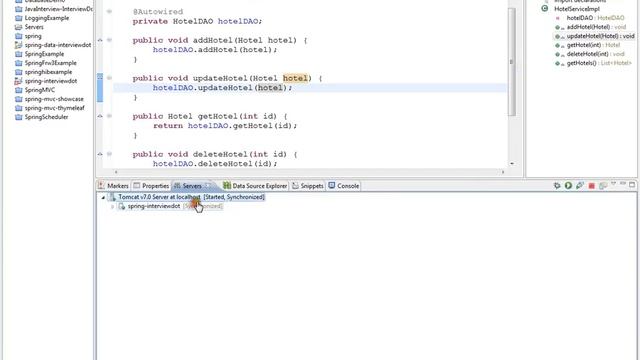
Task: Start the server in debug mode
Action: click(x=557, y=186)
